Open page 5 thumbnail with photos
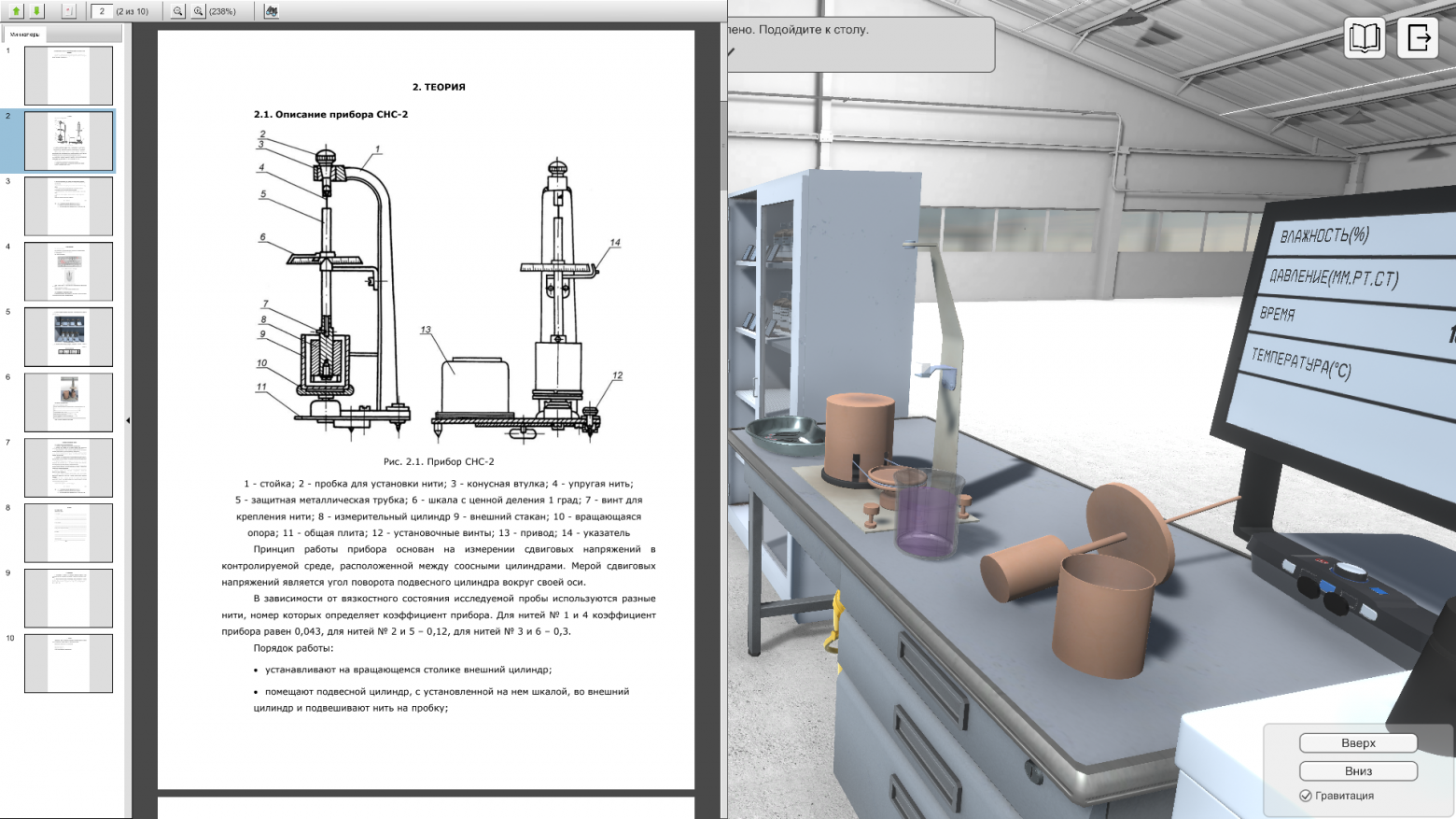 coord(68,337)
